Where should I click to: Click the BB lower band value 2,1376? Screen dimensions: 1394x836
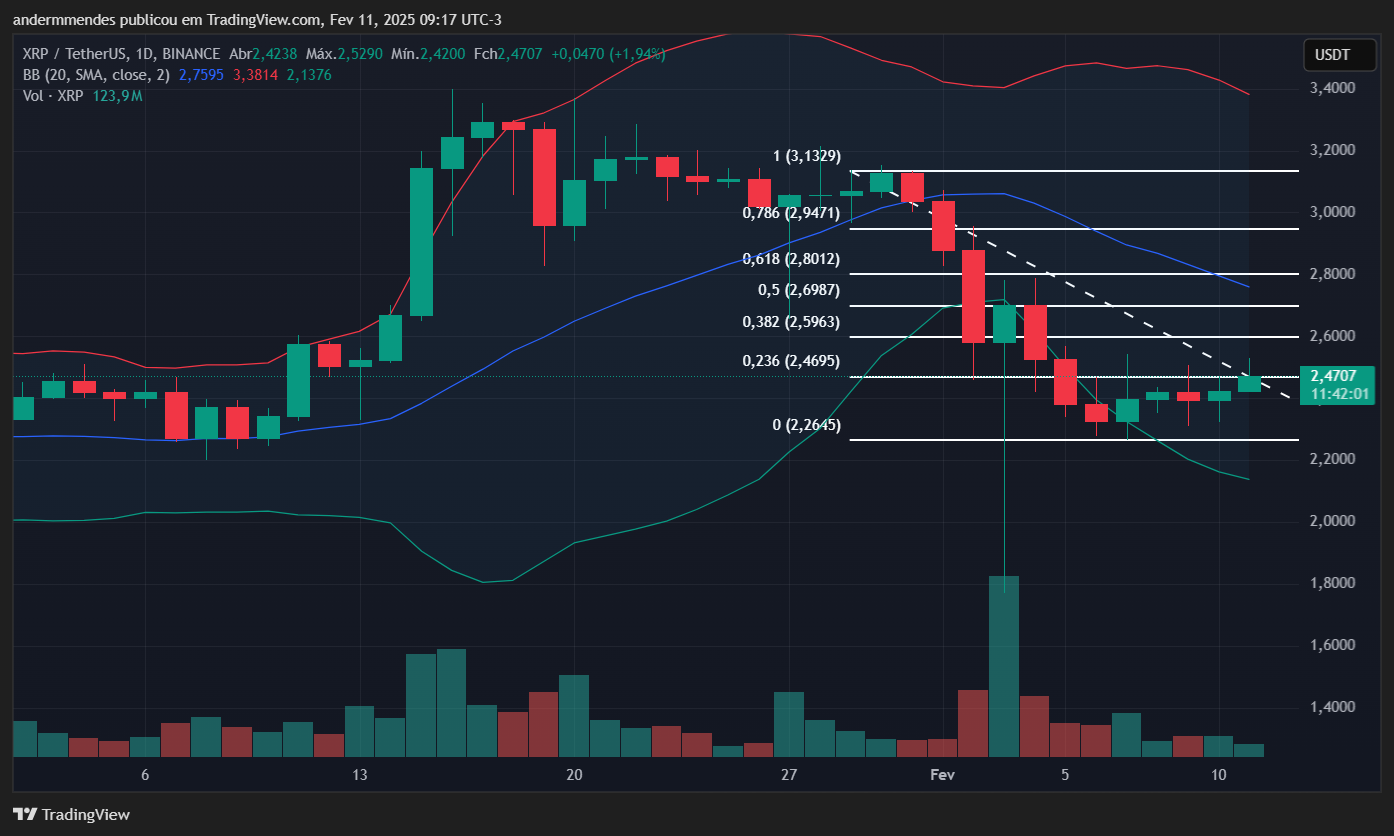click(308, 75)
